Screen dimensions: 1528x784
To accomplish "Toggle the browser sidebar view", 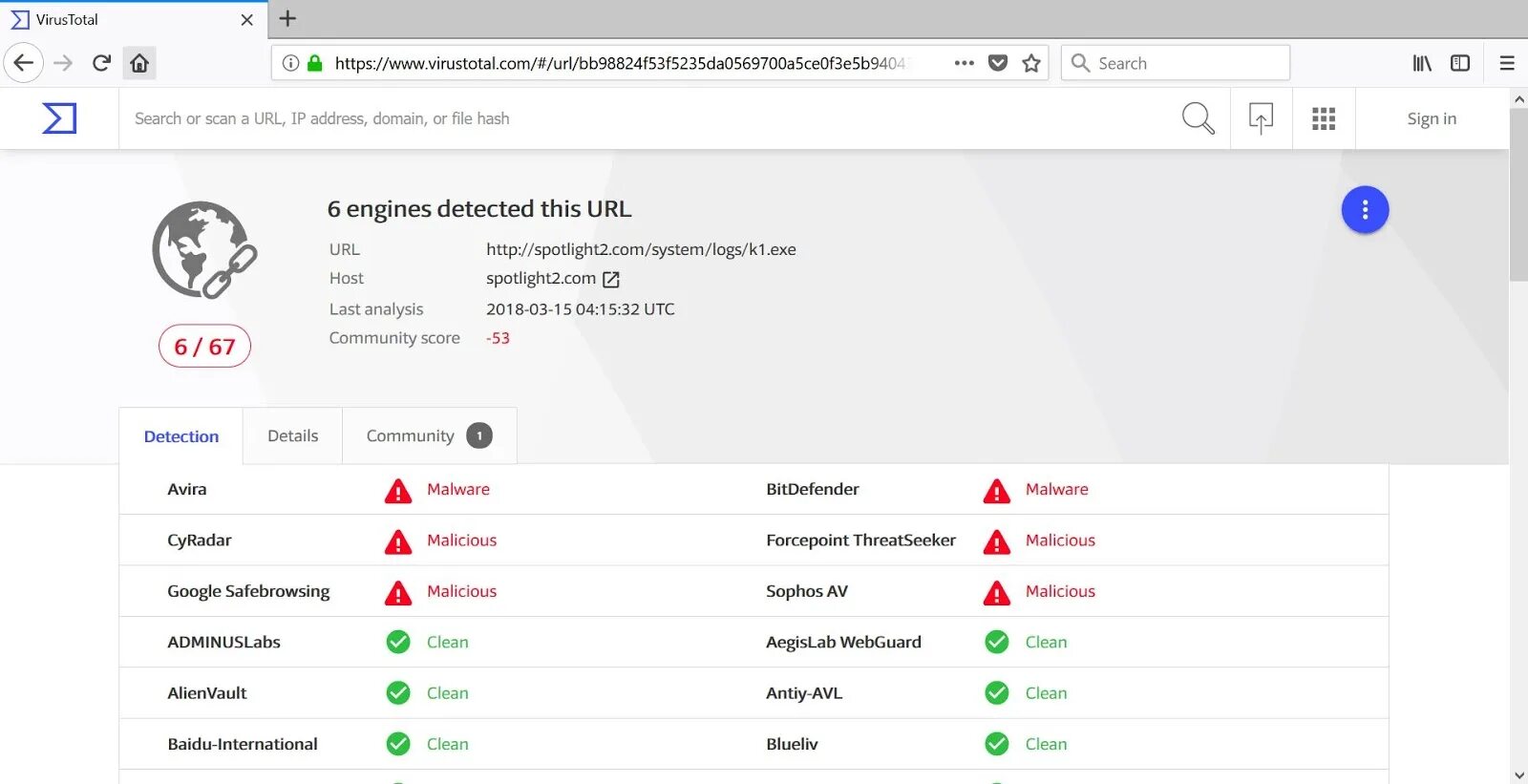I will tap(1460, 63).
